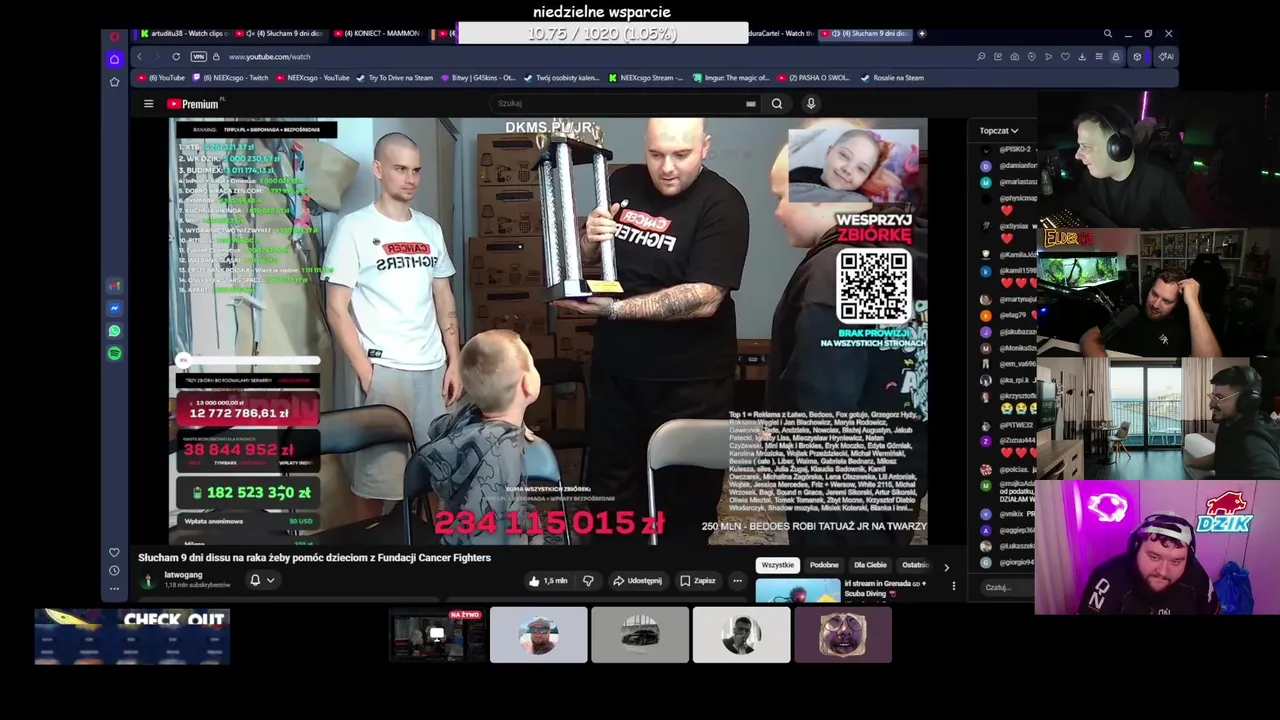Open sidebar history clock icon

[x=114, y=570]
